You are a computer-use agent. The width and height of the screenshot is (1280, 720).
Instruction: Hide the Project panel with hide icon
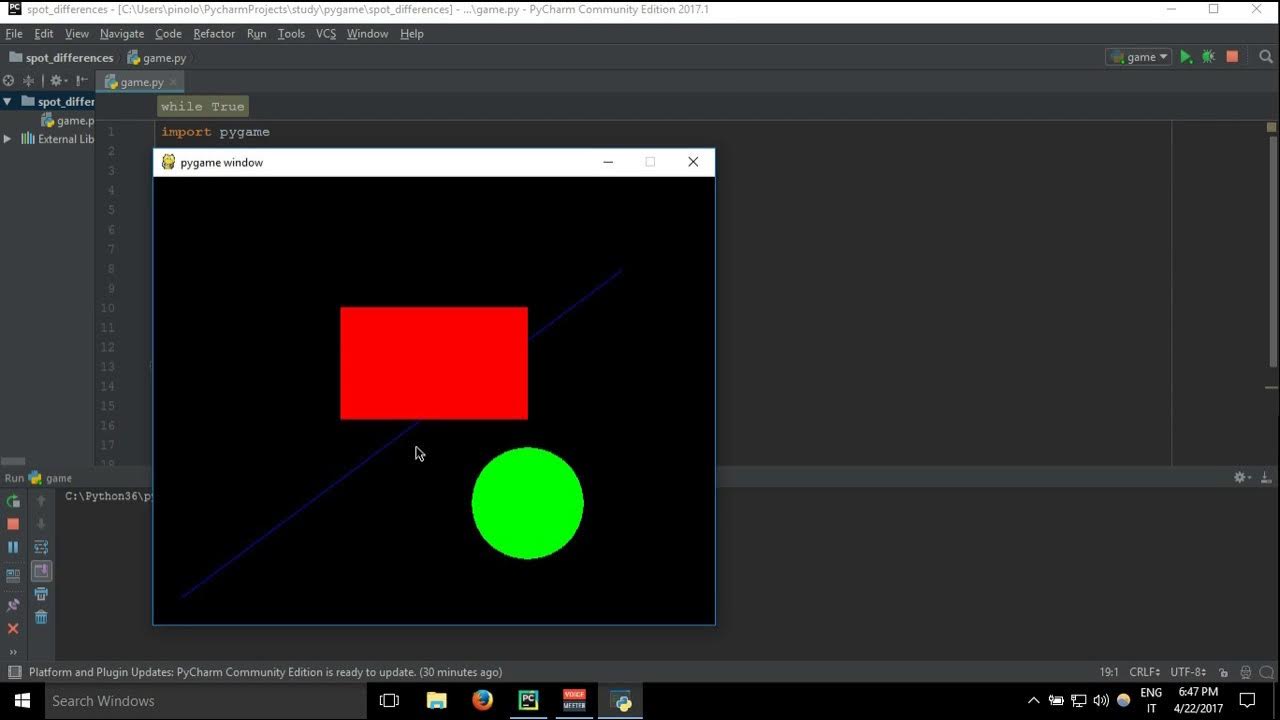[x=82, y=81]
